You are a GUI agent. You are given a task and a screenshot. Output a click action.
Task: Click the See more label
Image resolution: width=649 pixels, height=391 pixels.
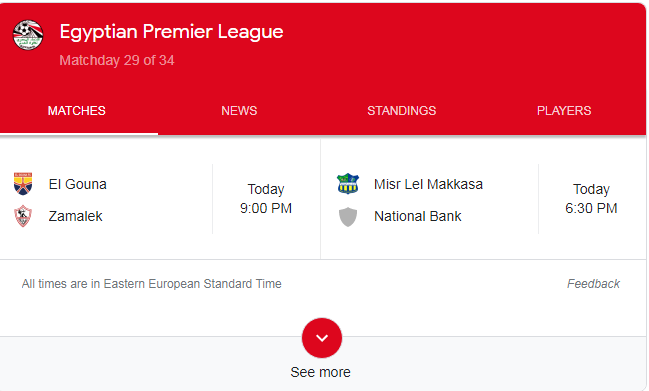[x=320, y=372]
